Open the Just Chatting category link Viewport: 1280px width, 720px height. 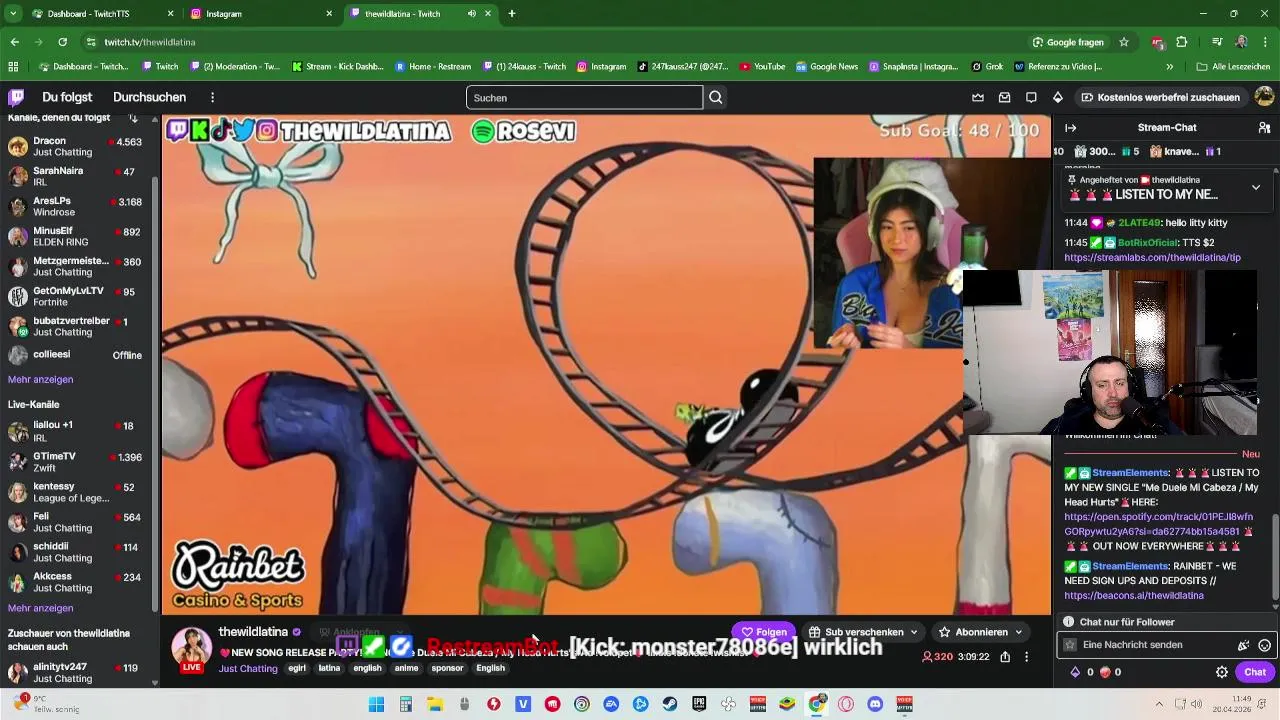pos(248,668)
